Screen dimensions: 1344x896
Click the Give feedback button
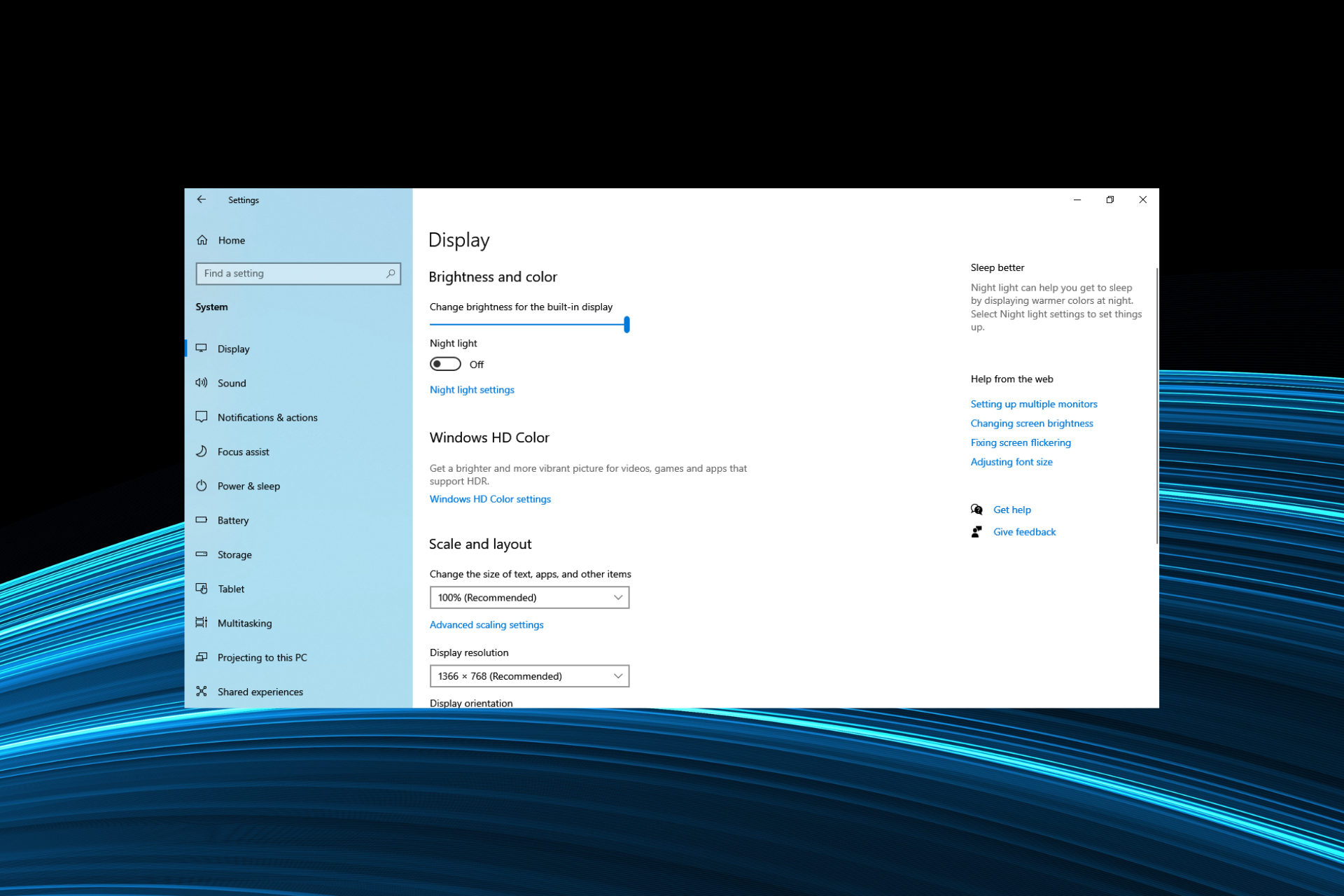[1023, 531]
